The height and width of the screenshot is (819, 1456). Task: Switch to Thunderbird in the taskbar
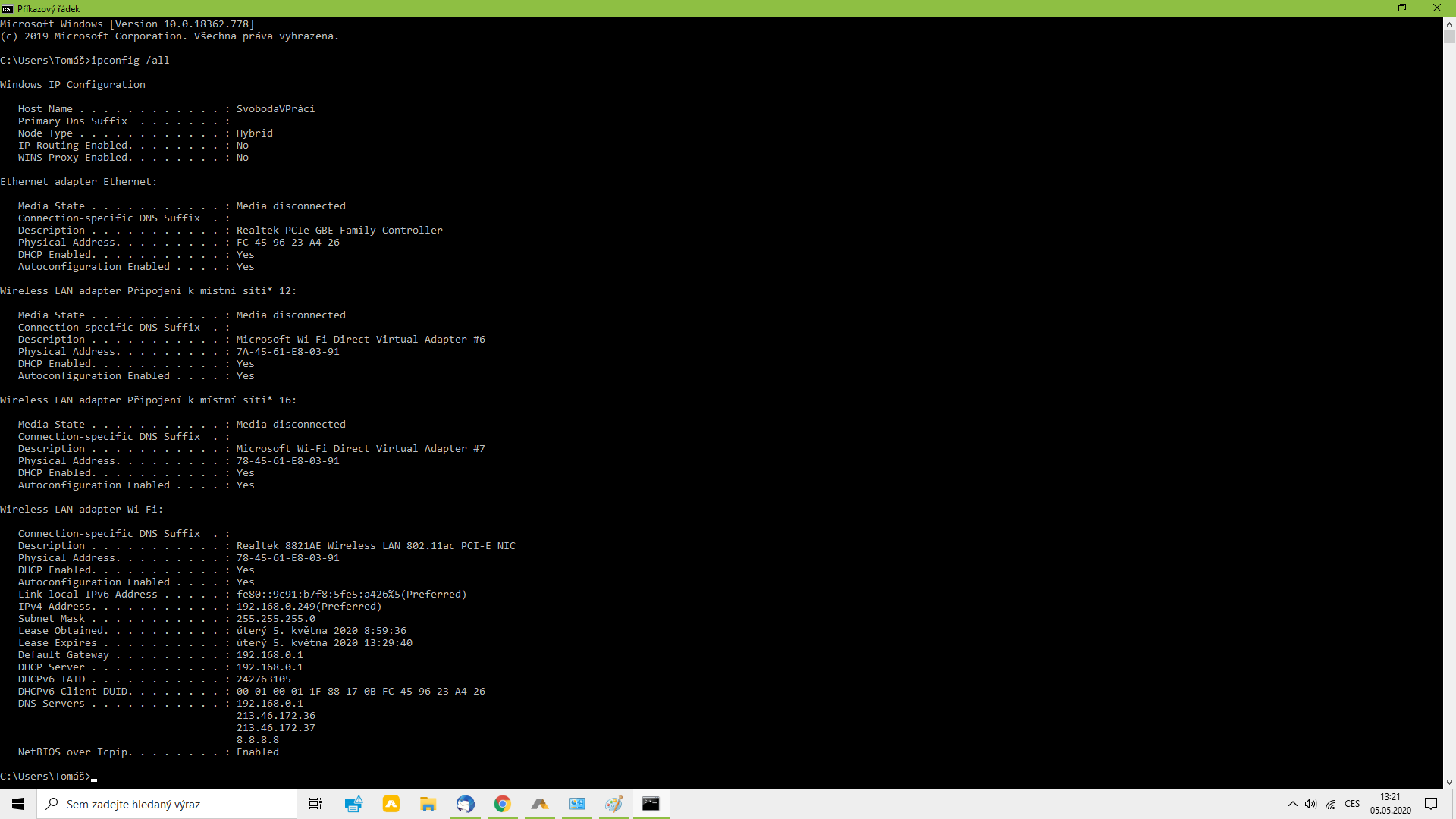(x=465, y=804)
